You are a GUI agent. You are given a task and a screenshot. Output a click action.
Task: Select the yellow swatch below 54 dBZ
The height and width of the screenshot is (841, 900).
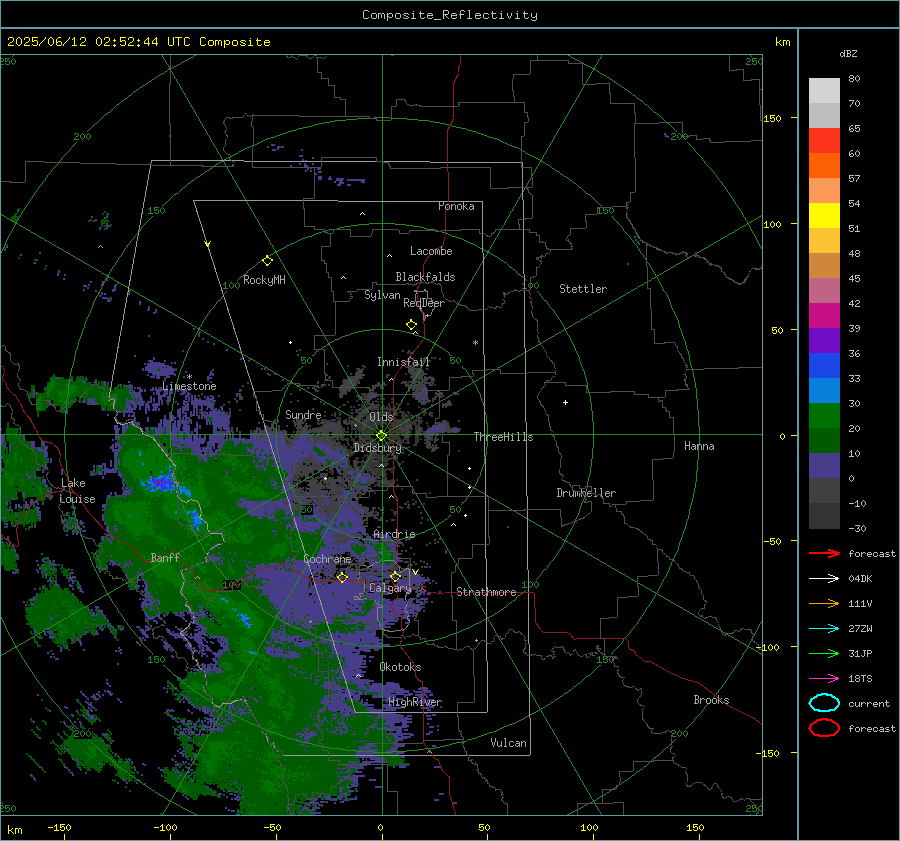824,215
